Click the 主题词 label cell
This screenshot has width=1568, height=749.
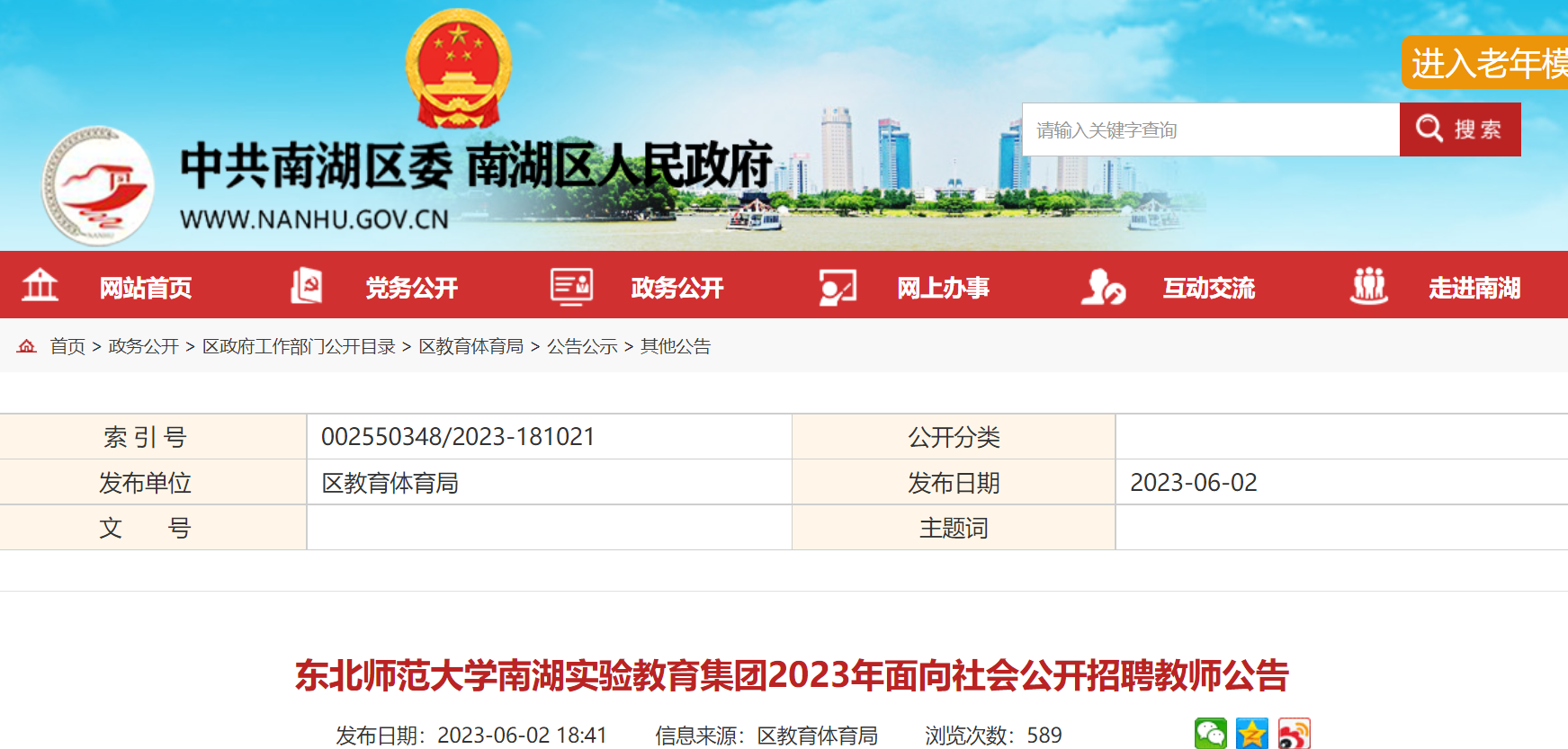(954, 528)
